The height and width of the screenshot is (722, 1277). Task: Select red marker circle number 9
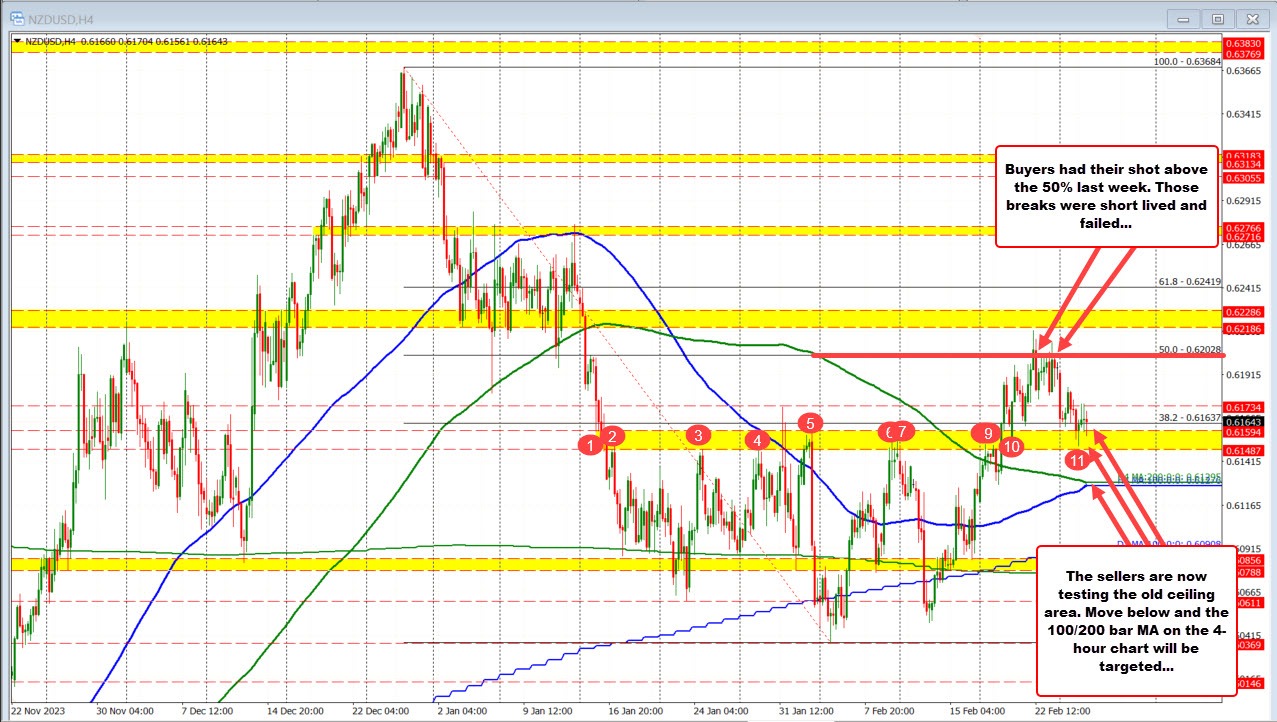987,433
